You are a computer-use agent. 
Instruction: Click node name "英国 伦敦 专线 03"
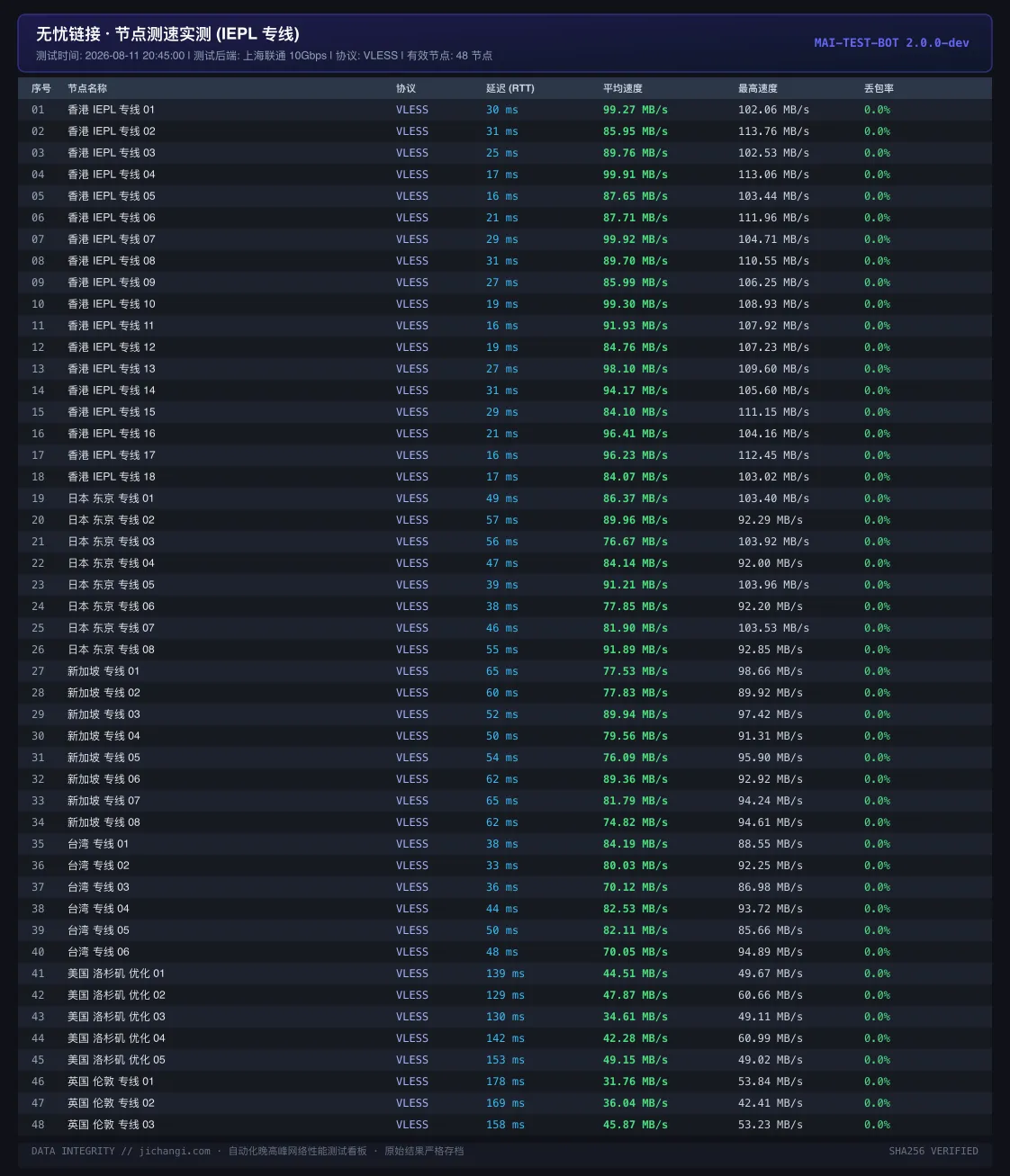[x=111, y=1125]
